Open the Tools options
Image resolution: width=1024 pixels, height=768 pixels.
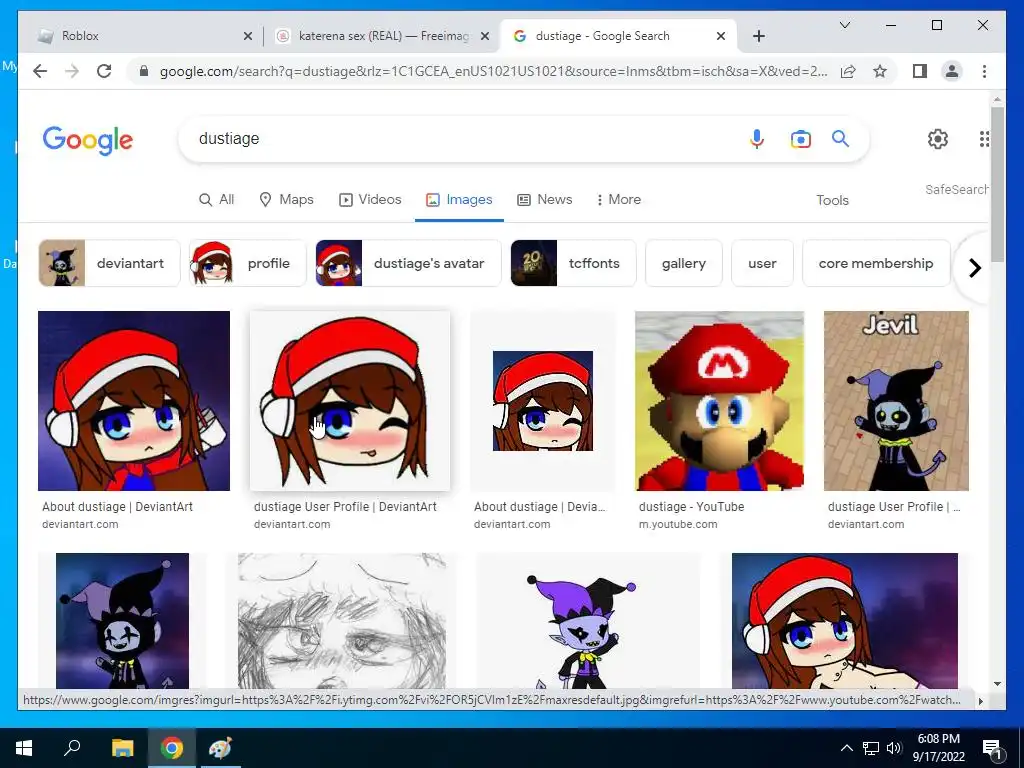pos(832,200)
